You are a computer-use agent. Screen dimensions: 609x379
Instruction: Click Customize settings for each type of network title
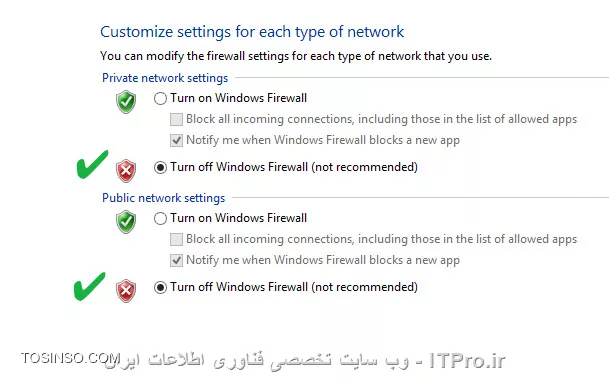tap(252, 32)
